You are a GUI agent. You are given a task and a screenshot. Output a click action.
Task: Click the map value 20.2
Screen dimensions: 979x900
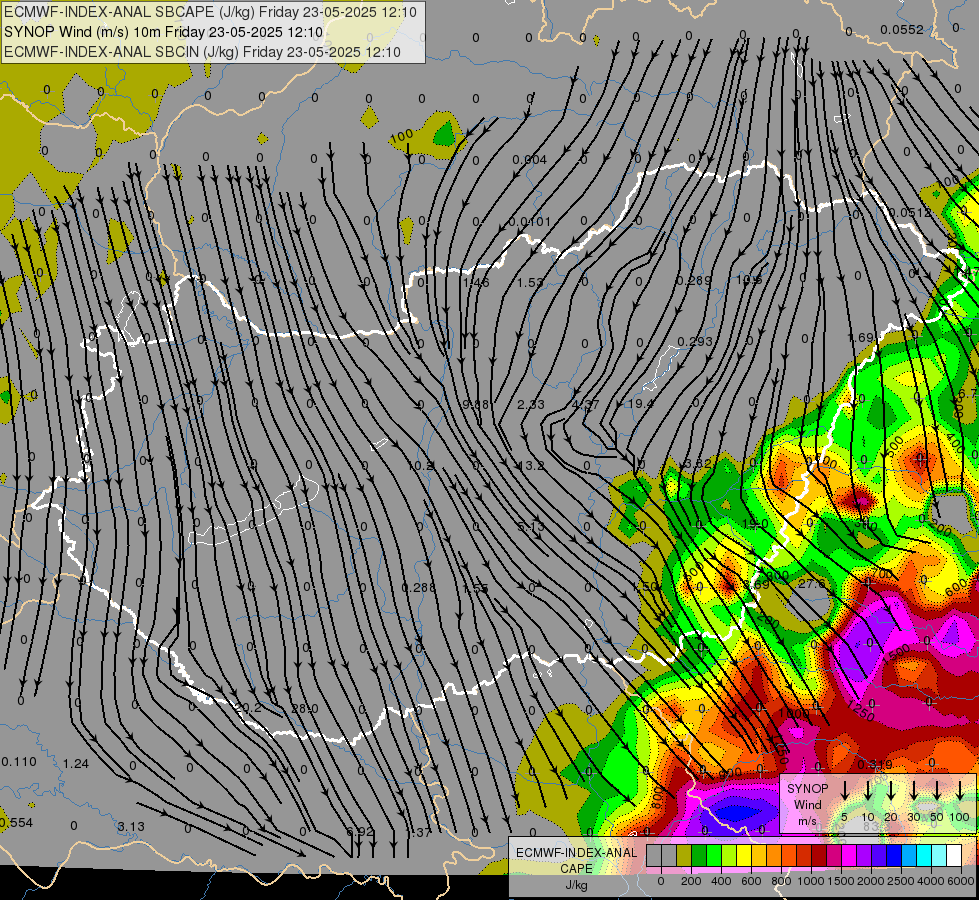(248, 708)
